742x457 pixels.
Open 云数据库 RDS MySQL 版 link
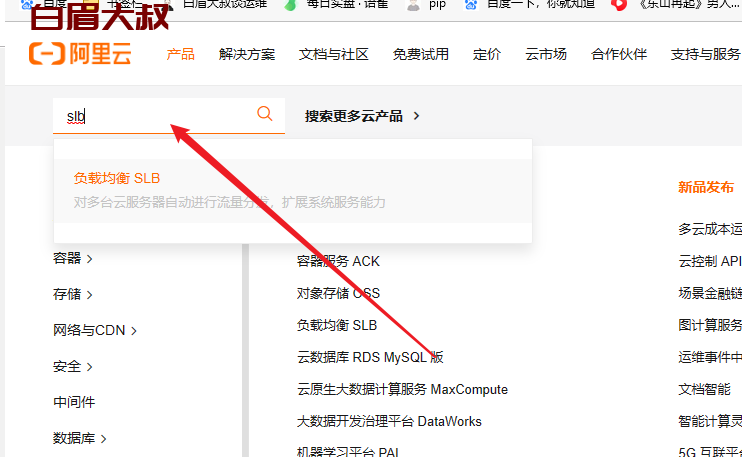click(370, 357)
